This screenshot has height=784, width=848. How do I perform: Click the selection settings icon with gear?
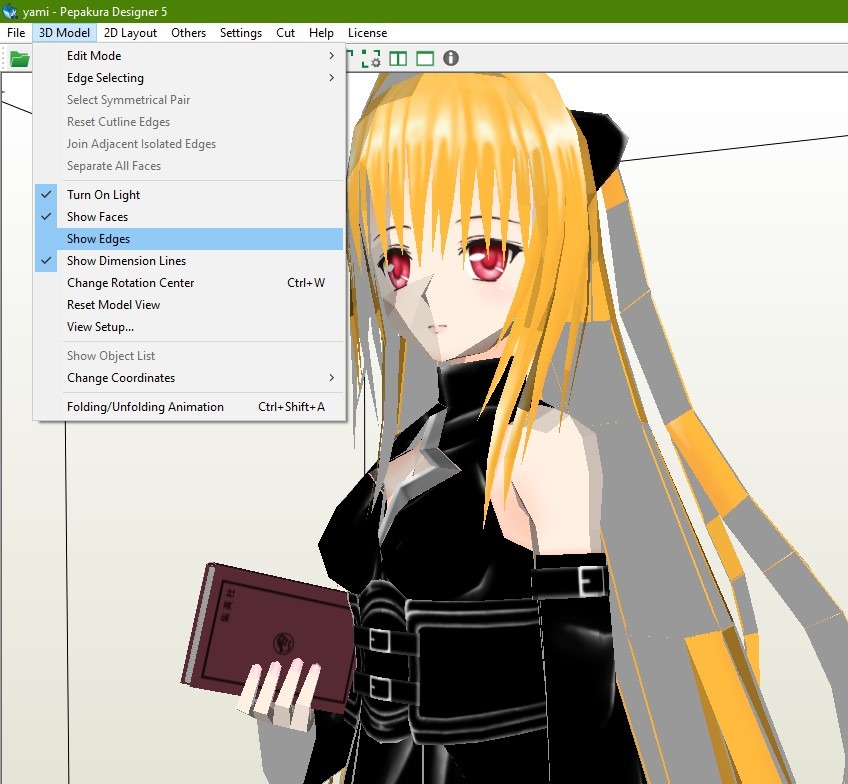tap(371, 58)
